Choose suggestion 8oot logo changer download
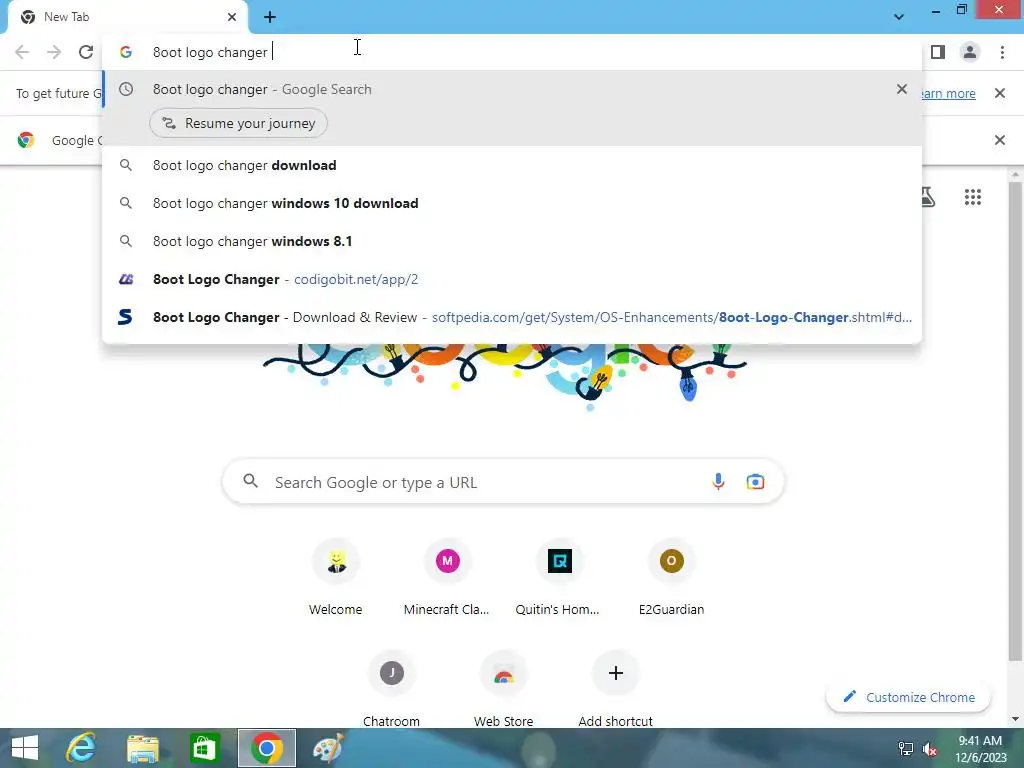 (x=512, y=165)
